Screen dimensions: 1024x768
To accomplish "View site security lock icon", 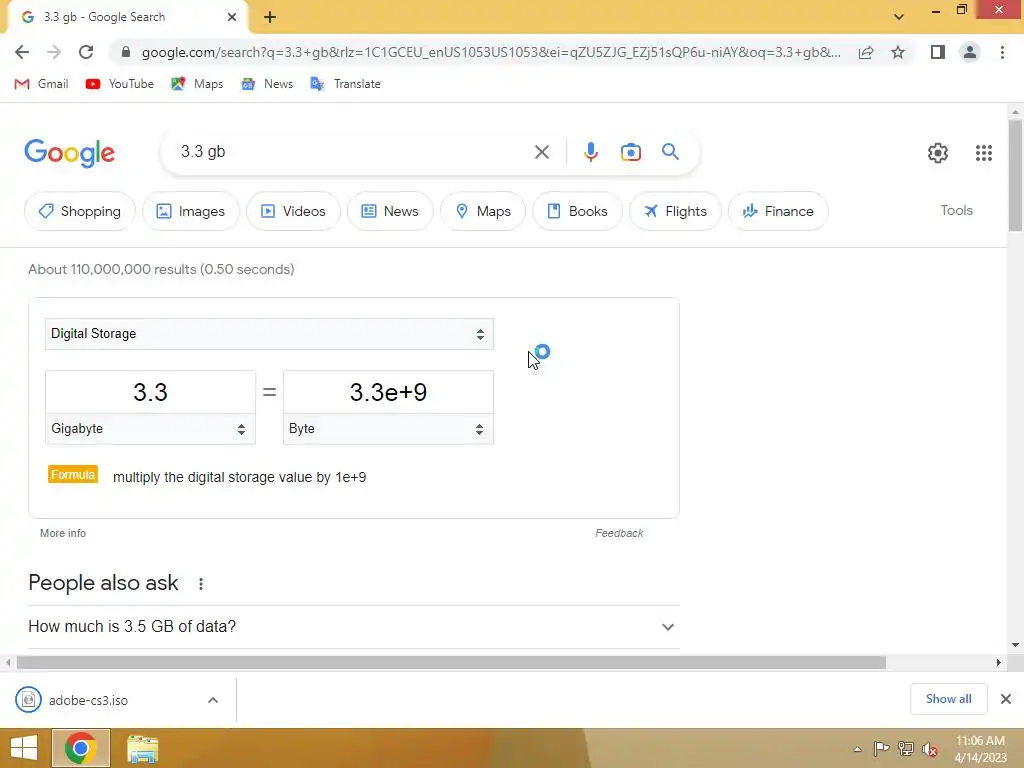I will (x=126, y=52).
